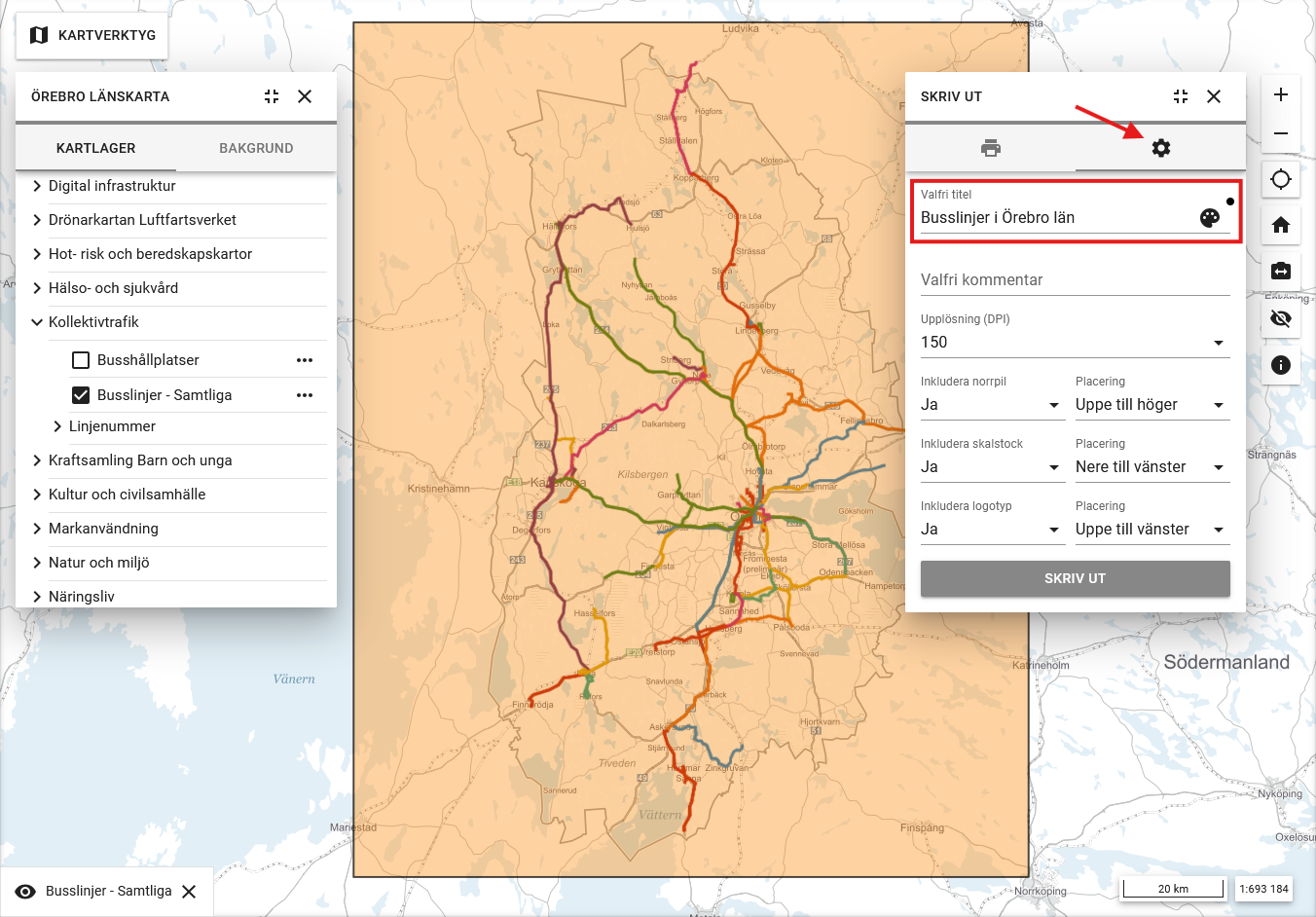Image resolution: width=1316 pixels, height=917 pixels.
Task: Toggle hide all layers eye icon
Action: tap(1281, 318)
